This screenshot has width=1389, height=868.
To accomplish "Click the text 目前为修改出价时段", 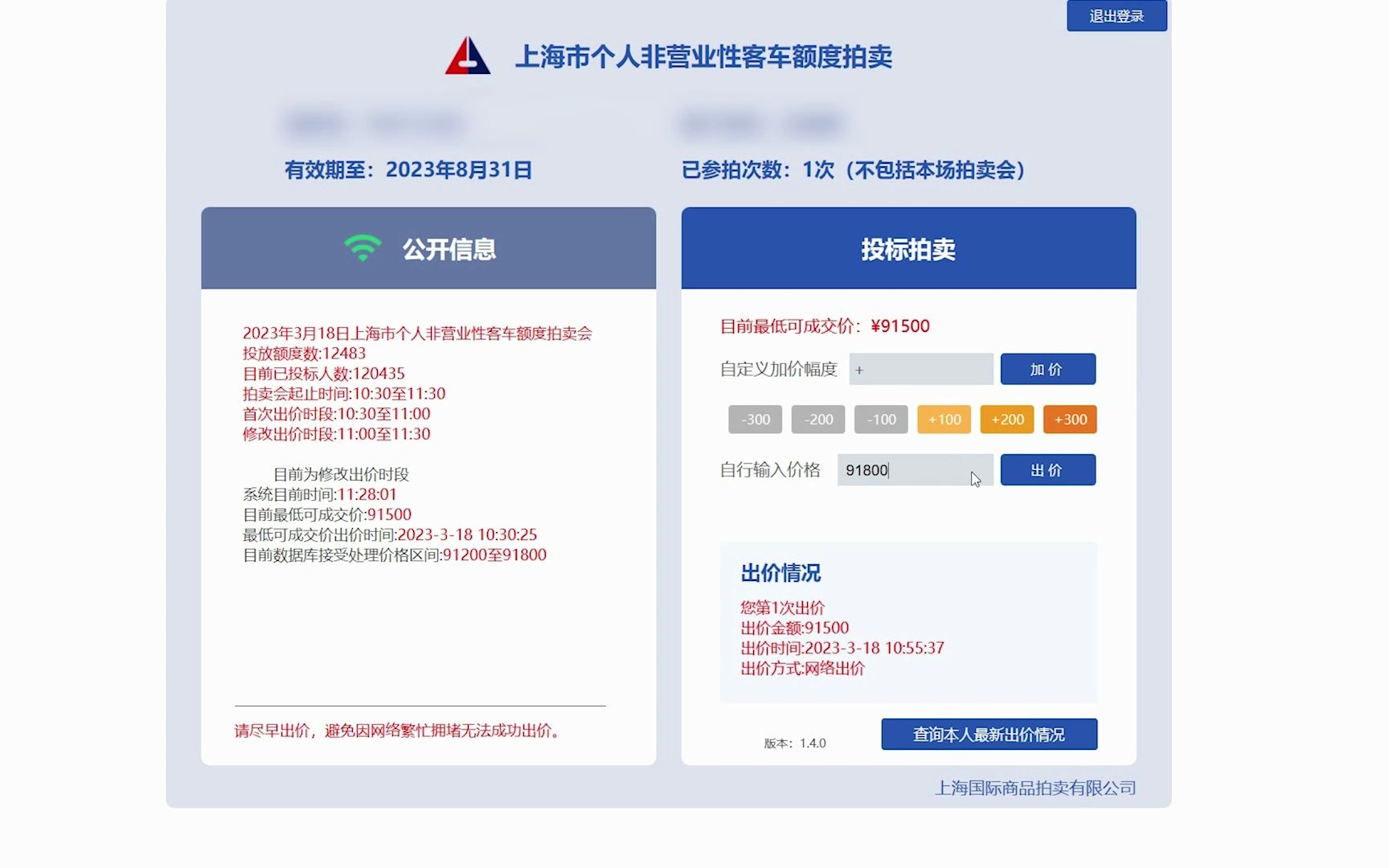I will click(x=341, y=474).
